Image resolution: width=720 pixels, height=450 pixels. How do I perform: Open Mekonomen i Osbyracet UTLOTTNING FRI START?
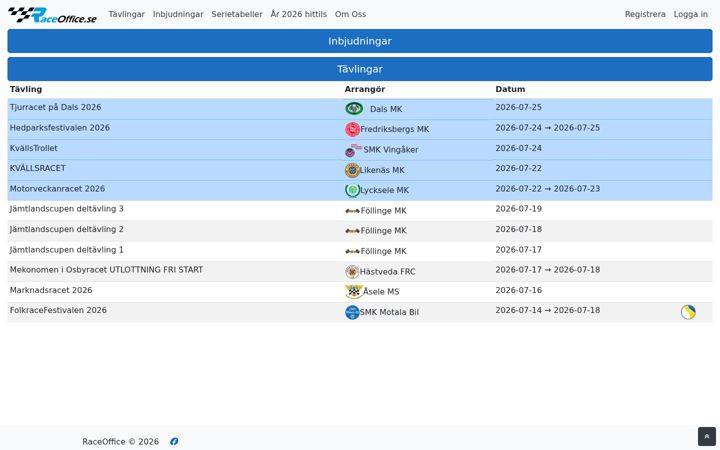click(x=107, y=270)
